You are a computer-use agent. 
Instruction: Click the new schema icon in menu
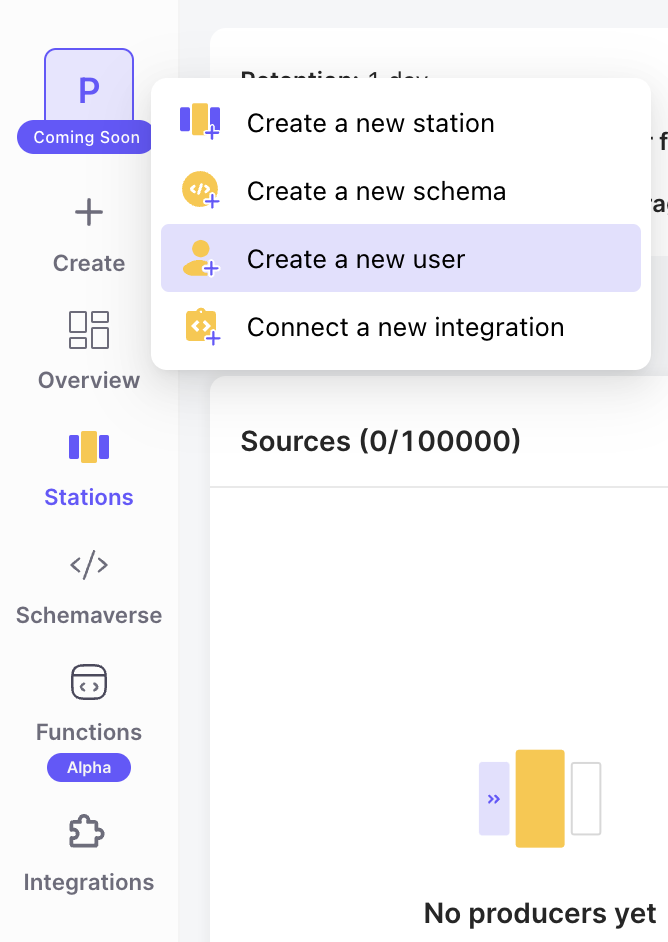tap(201, 190)
